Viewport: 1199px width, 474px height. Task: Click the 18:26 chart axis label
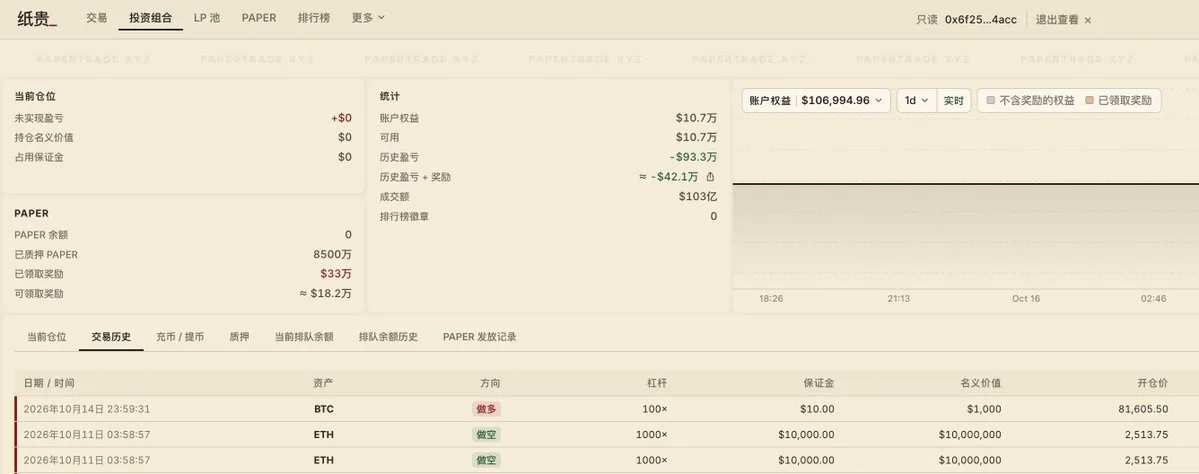(771, 298)
